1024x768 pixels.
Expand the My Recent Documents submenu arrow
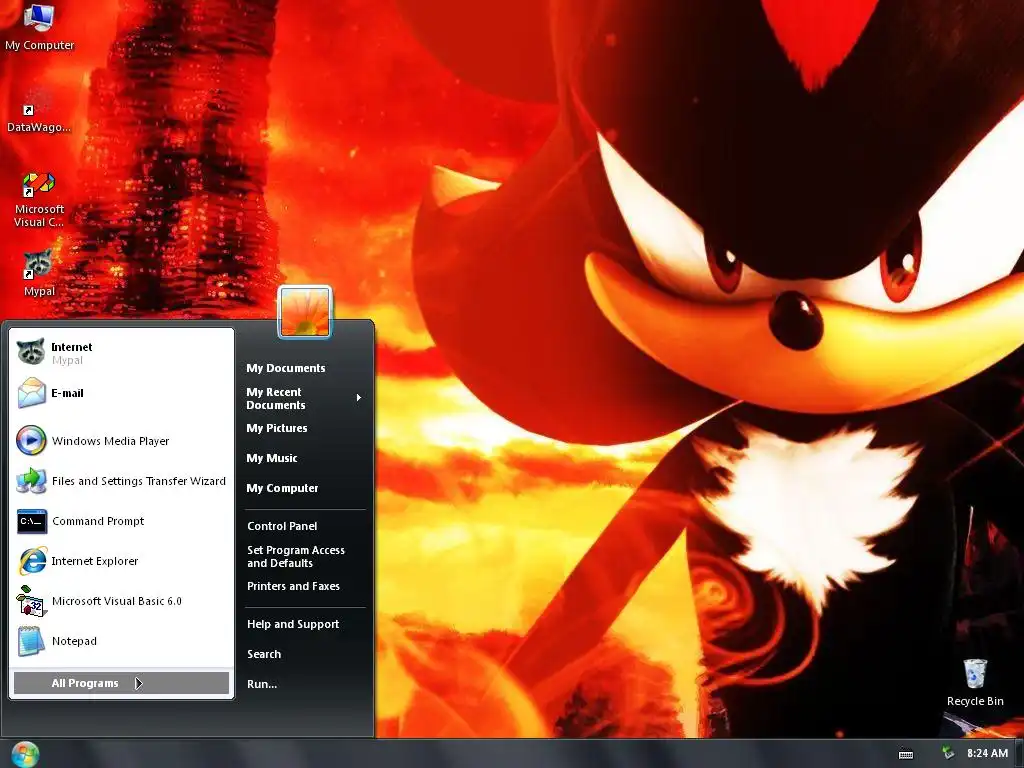click(x=359, y=398)
